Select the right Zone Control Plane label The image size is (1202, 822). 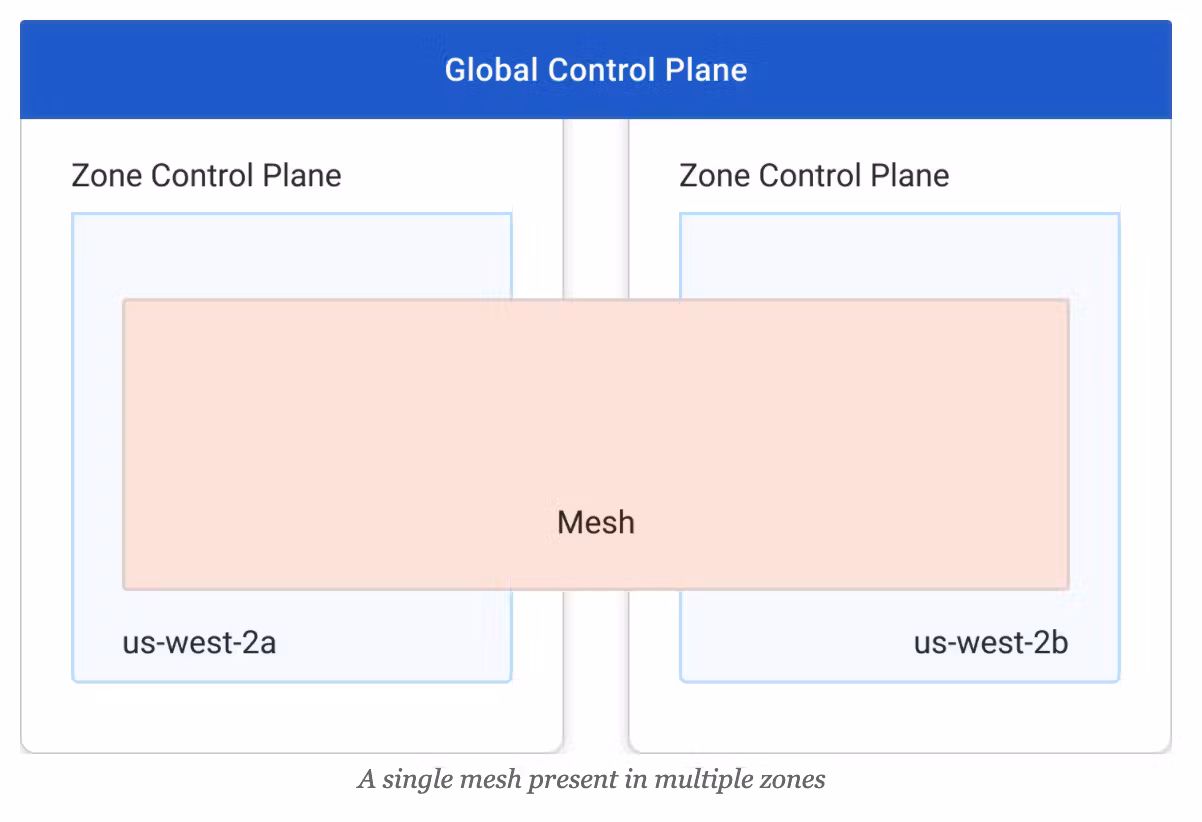click(814, 176)
